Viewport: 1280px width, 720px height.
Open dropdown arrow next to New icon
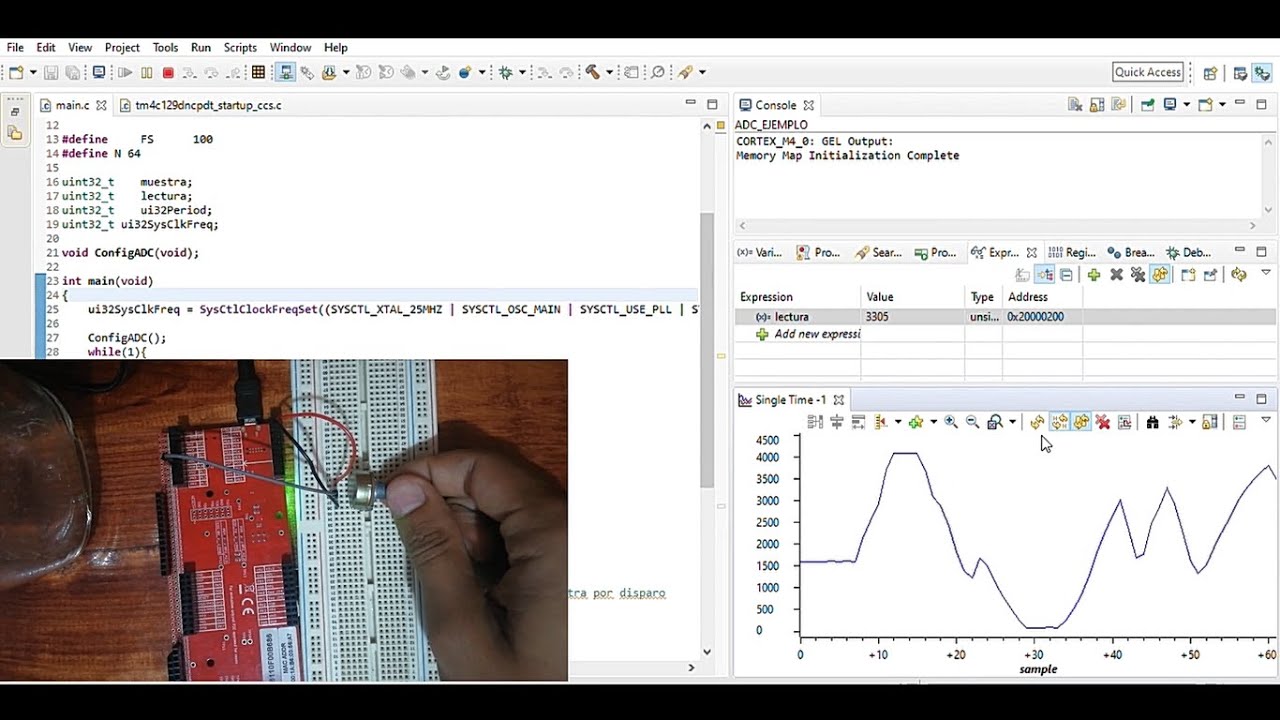[x=33, y=72]
